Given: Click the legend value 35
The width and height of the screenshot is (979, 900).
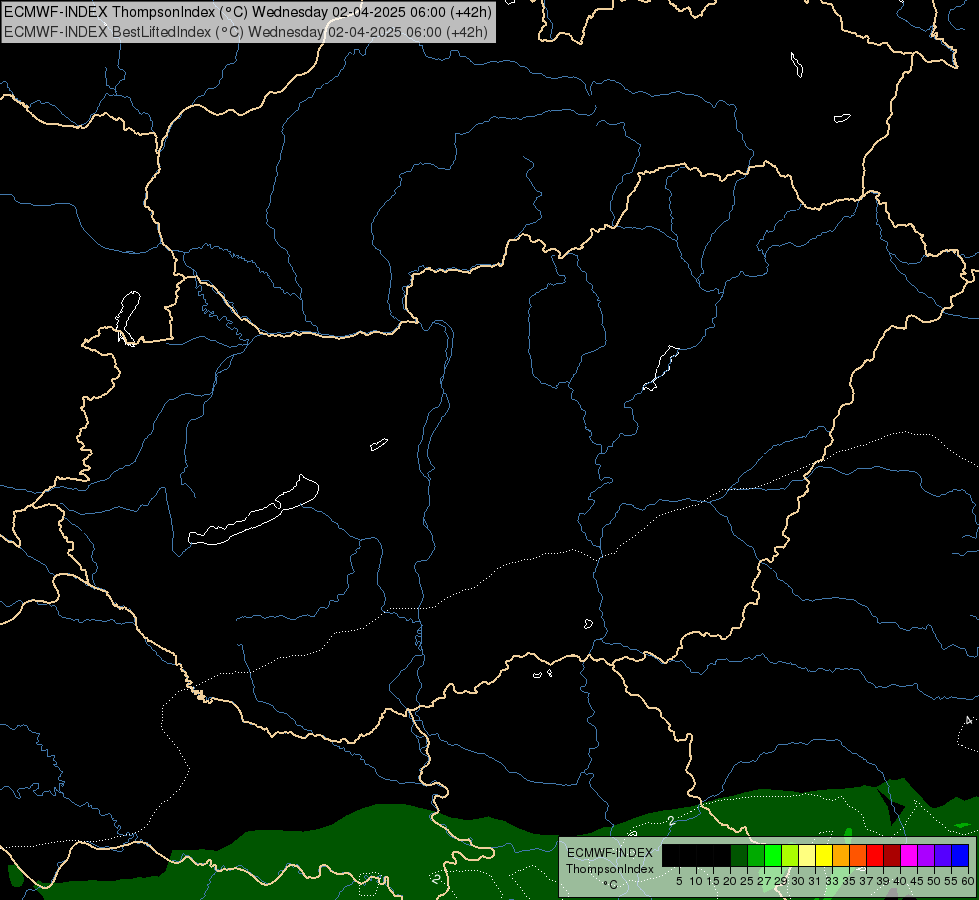Looking at the screenshot, I should [849, 881].
